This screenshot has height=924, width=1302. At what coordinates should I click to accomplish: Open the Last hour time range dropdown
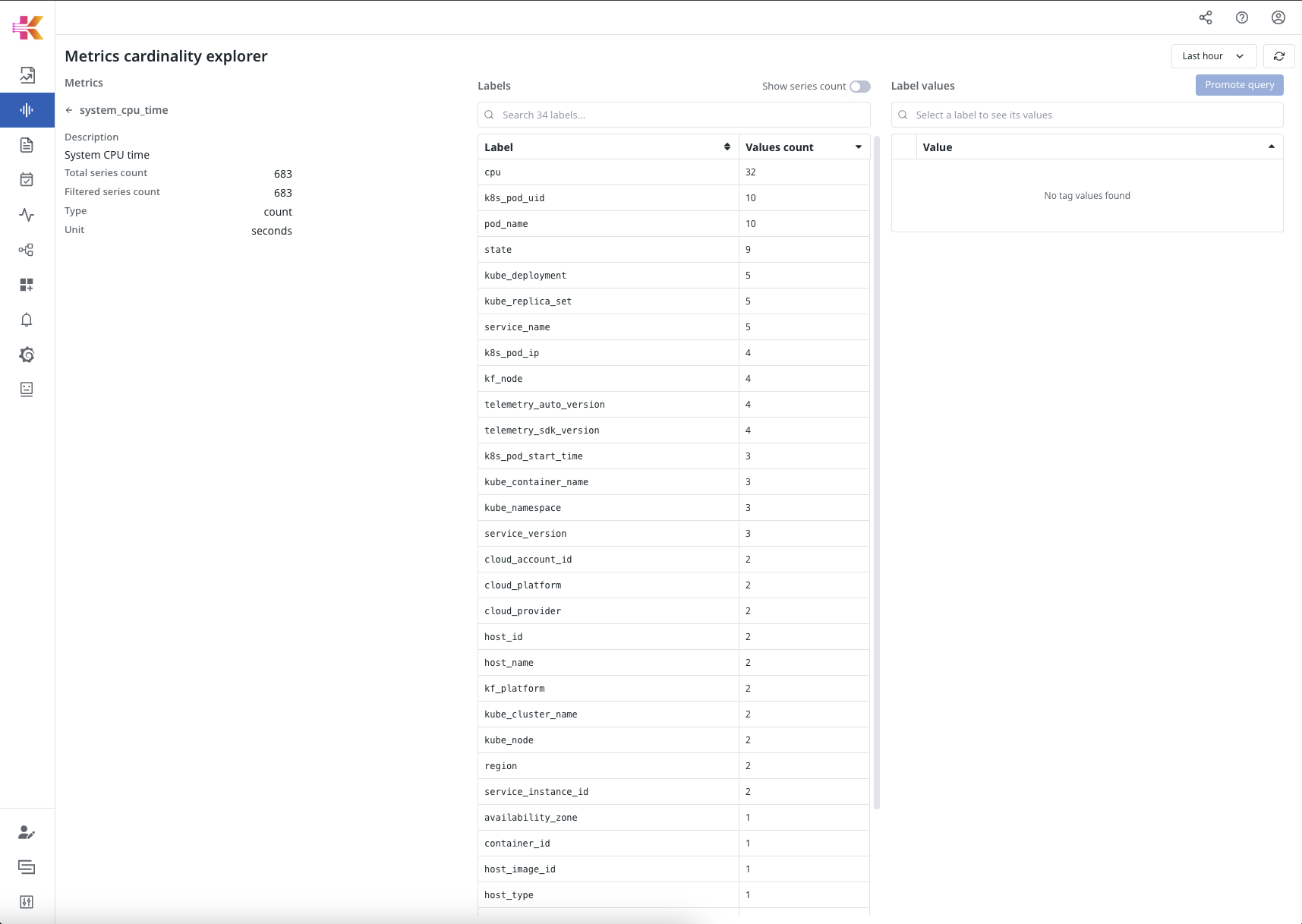pyautogui.click(x=1213, y=56)
